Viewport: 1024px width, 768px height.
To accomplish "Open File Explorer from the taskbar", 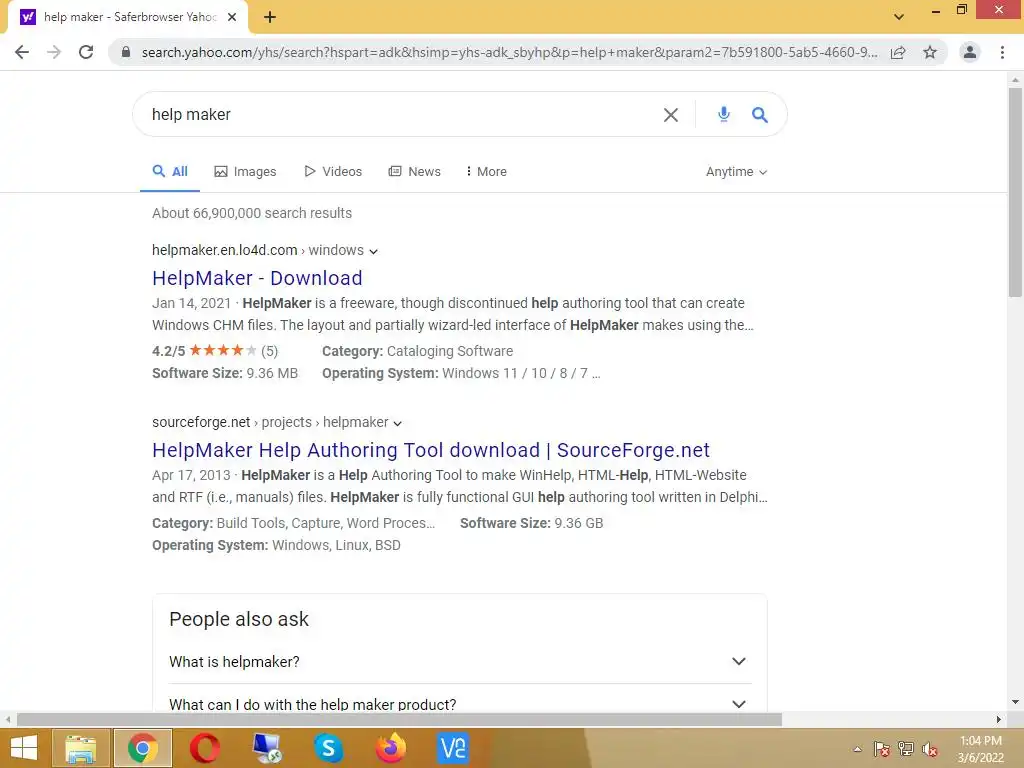I will pos(80,748).
